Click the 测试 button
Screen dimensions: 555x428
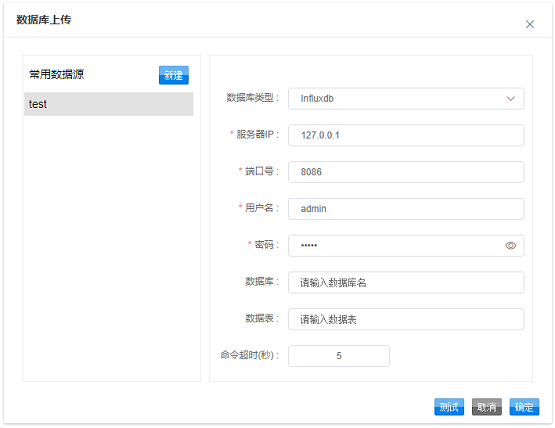pos(449,407)
